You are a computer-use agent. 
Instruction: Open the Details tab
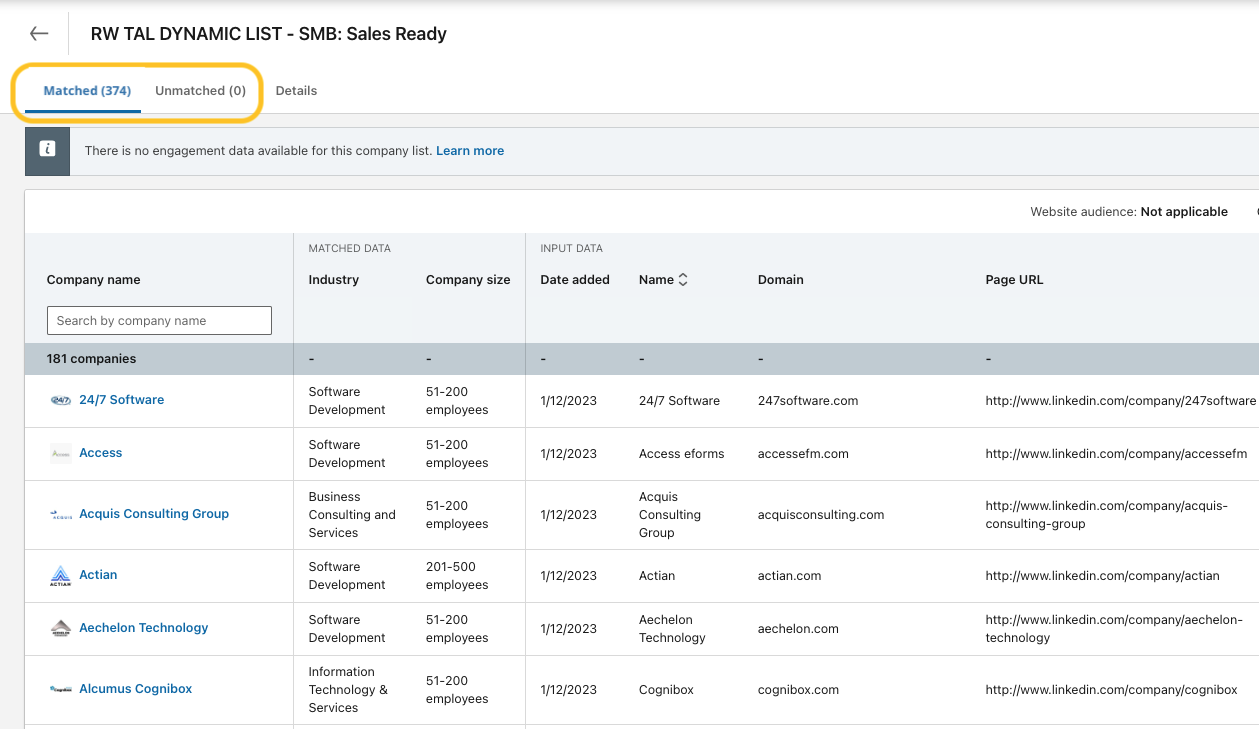(296, 91)
